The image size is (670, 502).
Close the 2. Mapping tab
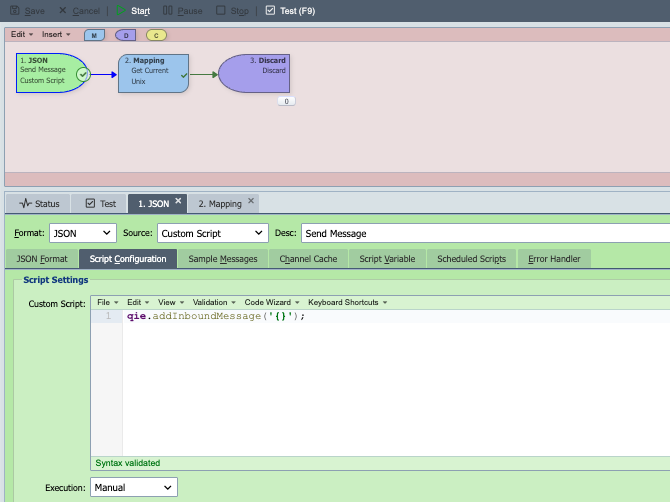click(x=251, y=200)
